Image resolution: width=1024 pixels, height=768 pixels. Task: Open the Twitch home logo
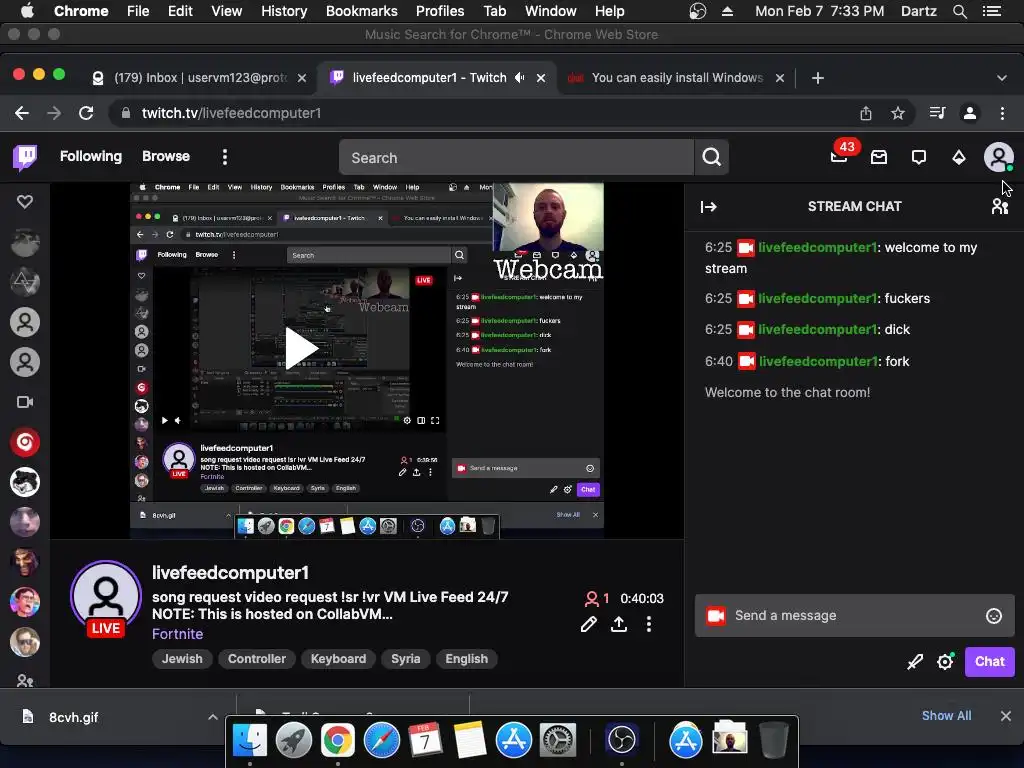(x=25, y=157)
